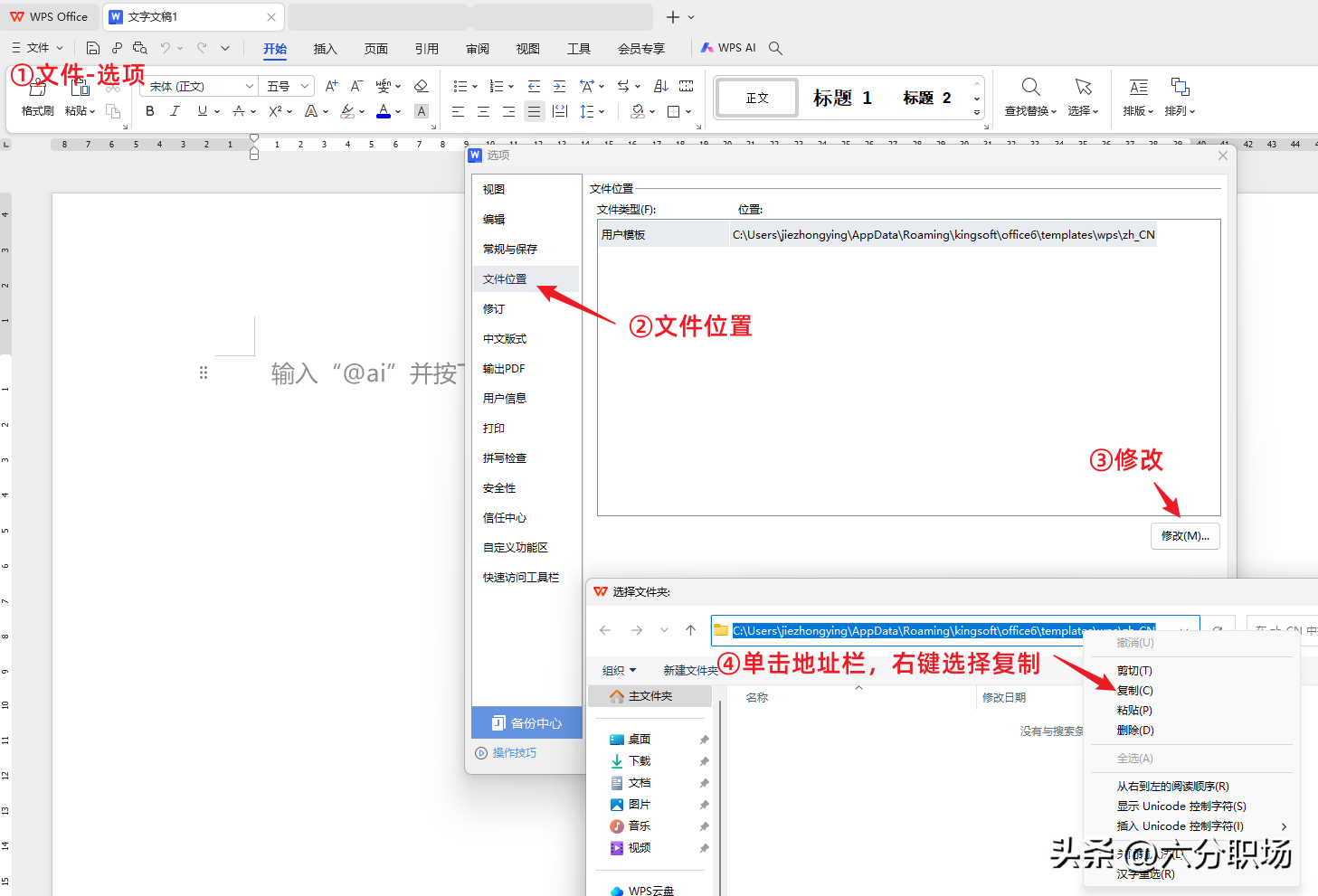Decrease paragraph indent

(534, 86)
